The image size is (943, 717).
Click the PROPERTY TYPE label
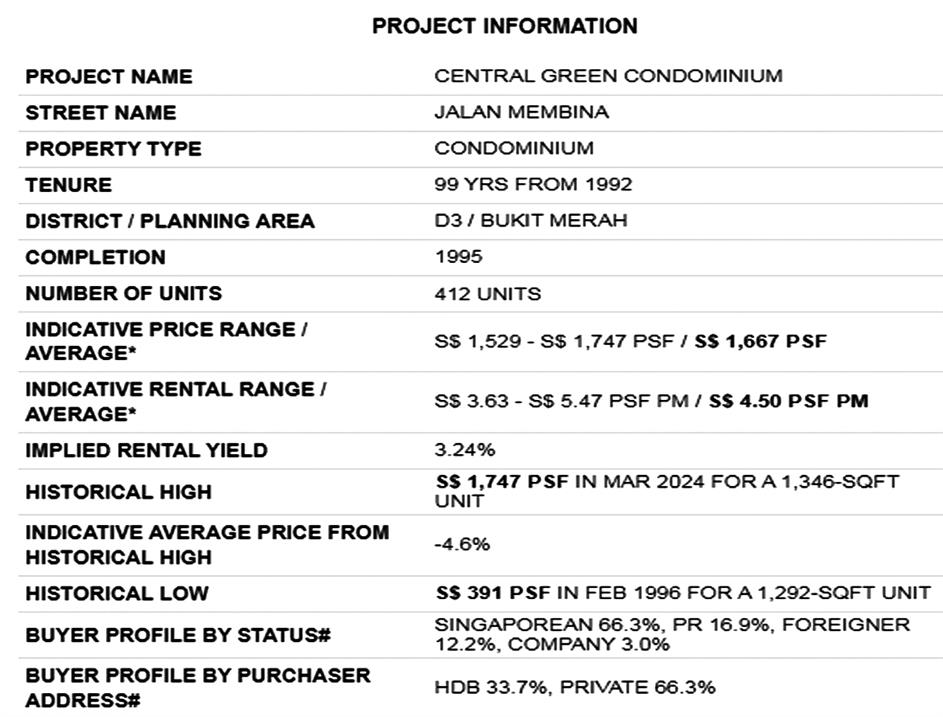[x=113, y=149]
